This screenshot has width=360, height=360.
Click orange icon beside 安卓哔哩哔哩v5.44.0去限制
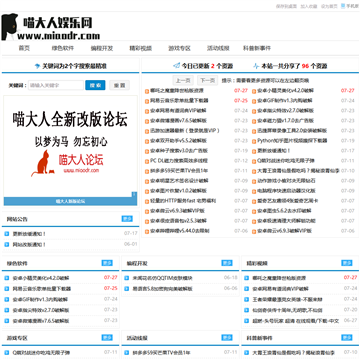pyautogui.click(x=147, y=231)
